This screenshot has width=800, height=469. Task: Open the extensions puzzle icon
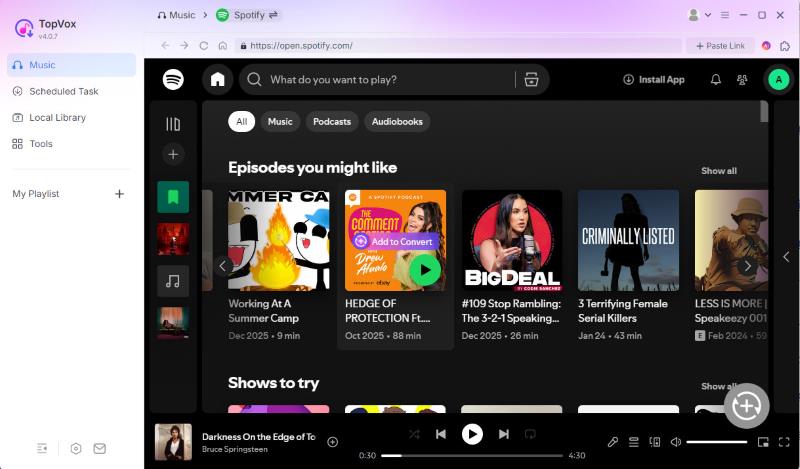[785, 46]
